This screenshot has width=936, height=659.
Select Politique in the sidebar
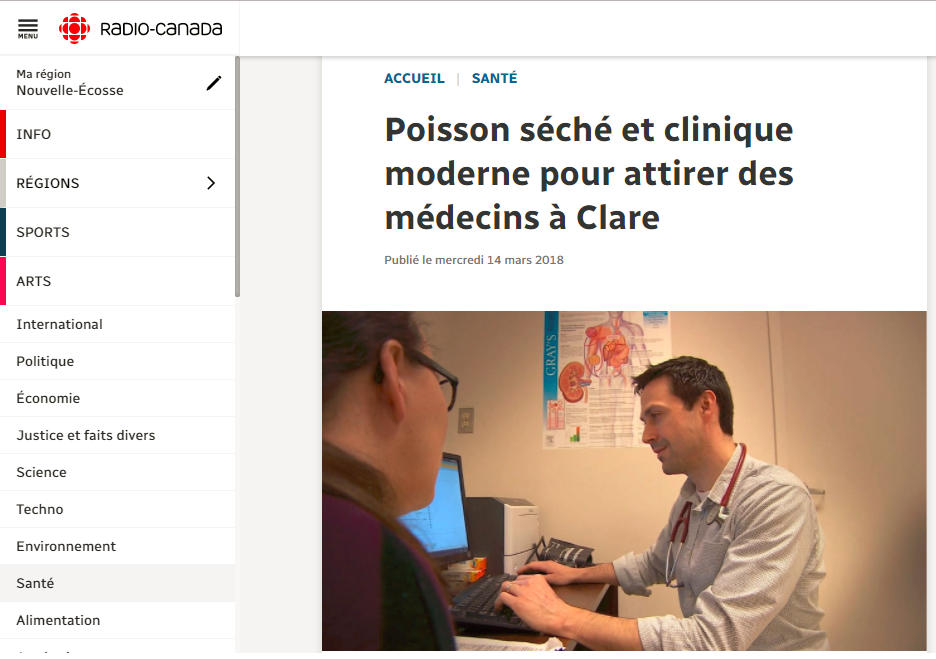[118, 361]
